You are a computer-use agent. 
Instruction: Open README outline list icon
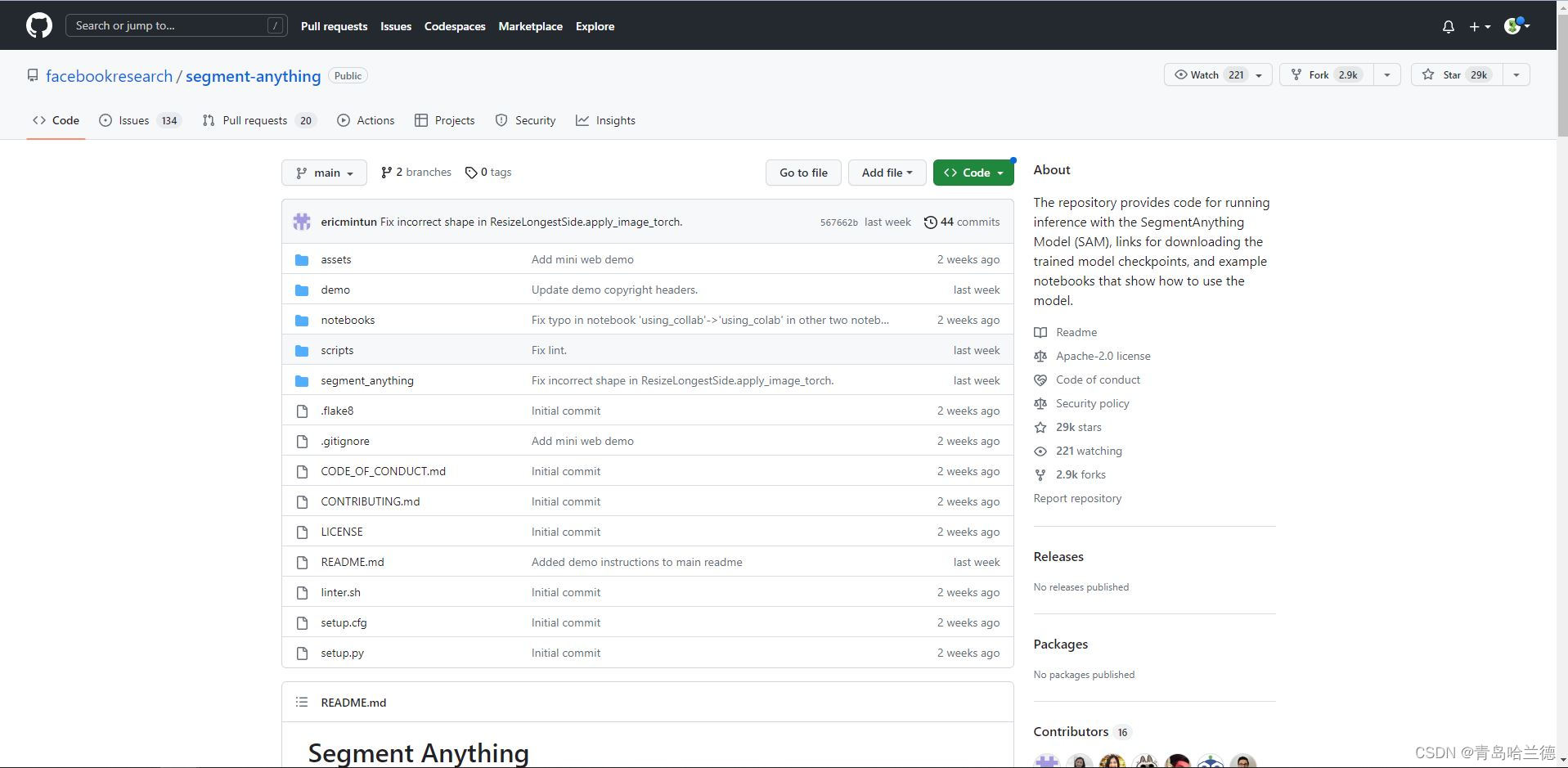(302, 702)
